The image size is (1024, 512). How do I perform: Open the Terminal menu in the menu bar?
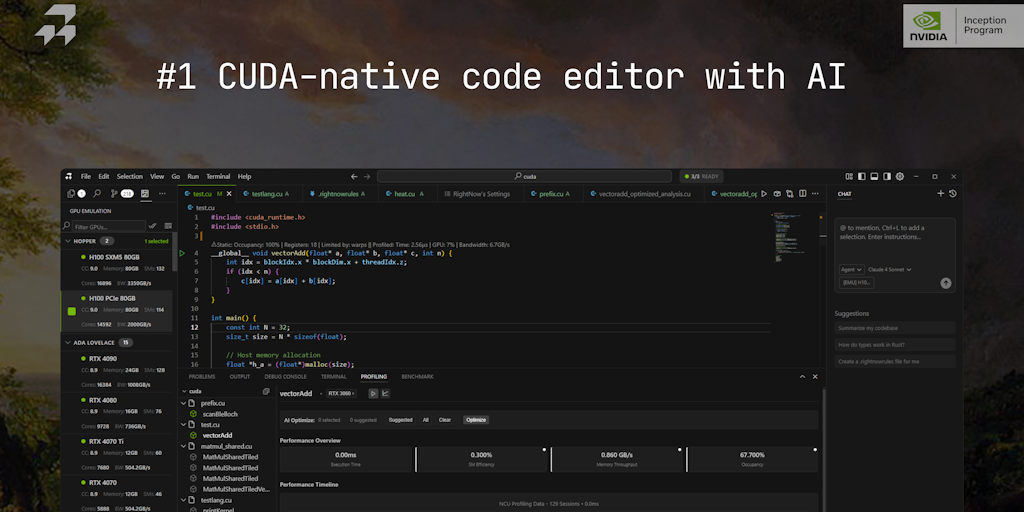click(x=217, y=176)
